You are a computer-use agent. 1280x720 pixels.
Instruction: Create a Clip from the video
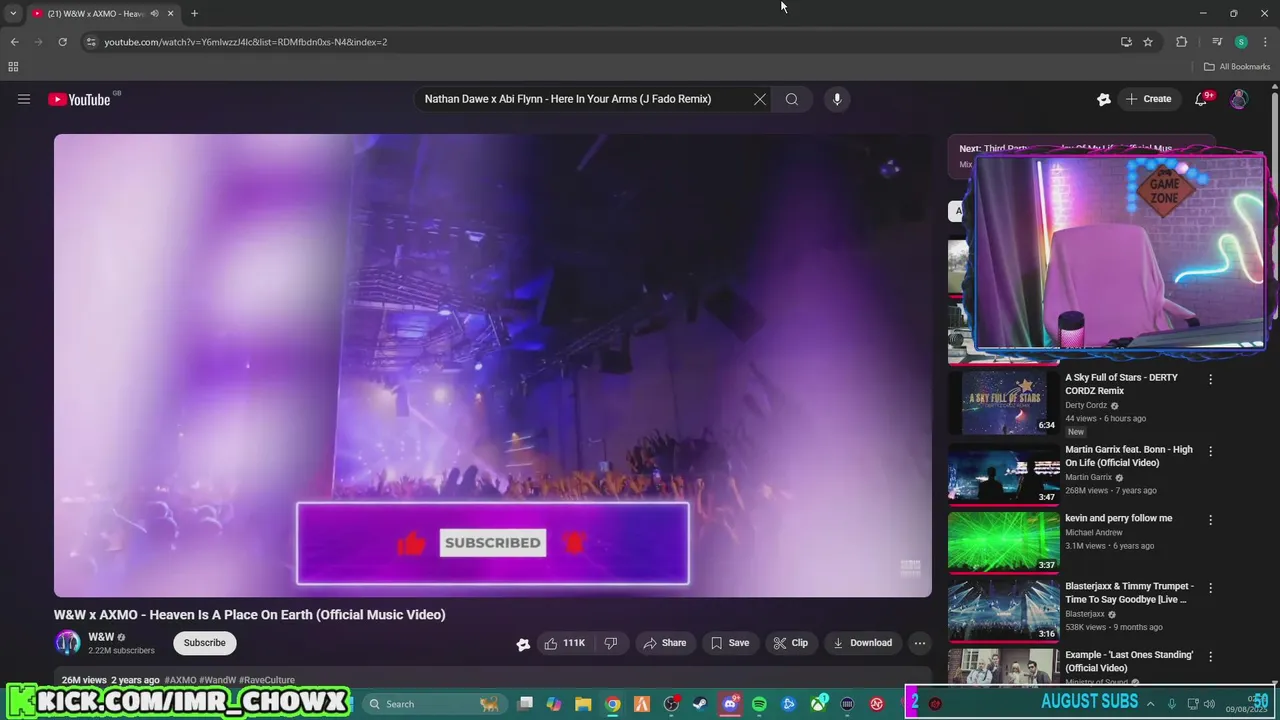point(789,643)
